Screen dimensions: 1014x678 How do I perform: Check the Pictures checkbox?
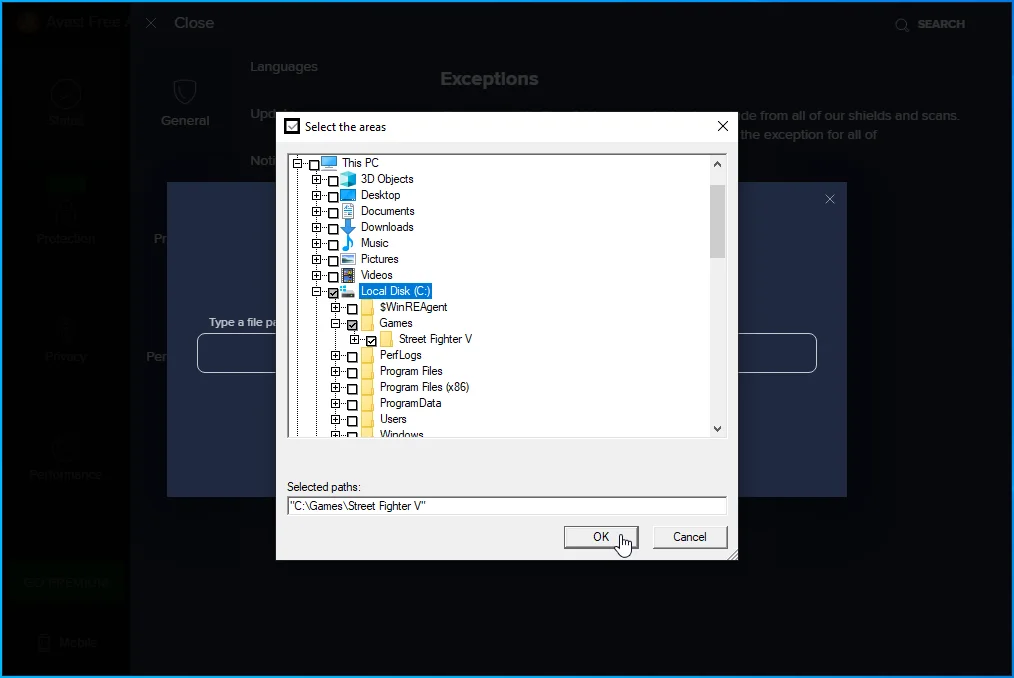click(x=333, y=261)
